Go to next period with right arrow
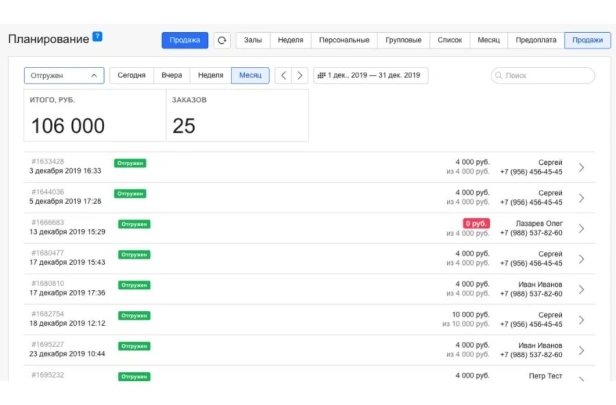 tap(299, 76)
